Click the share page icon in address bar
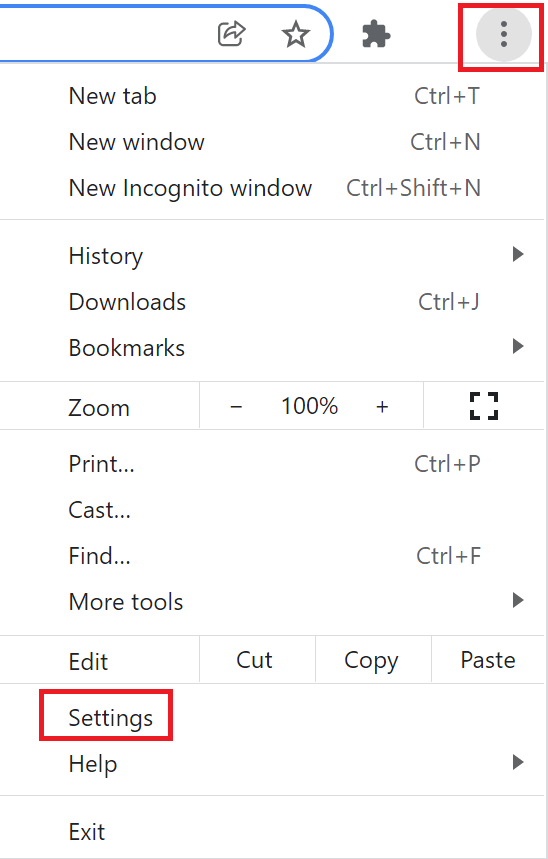548x859 pixels. coord(231,34)
